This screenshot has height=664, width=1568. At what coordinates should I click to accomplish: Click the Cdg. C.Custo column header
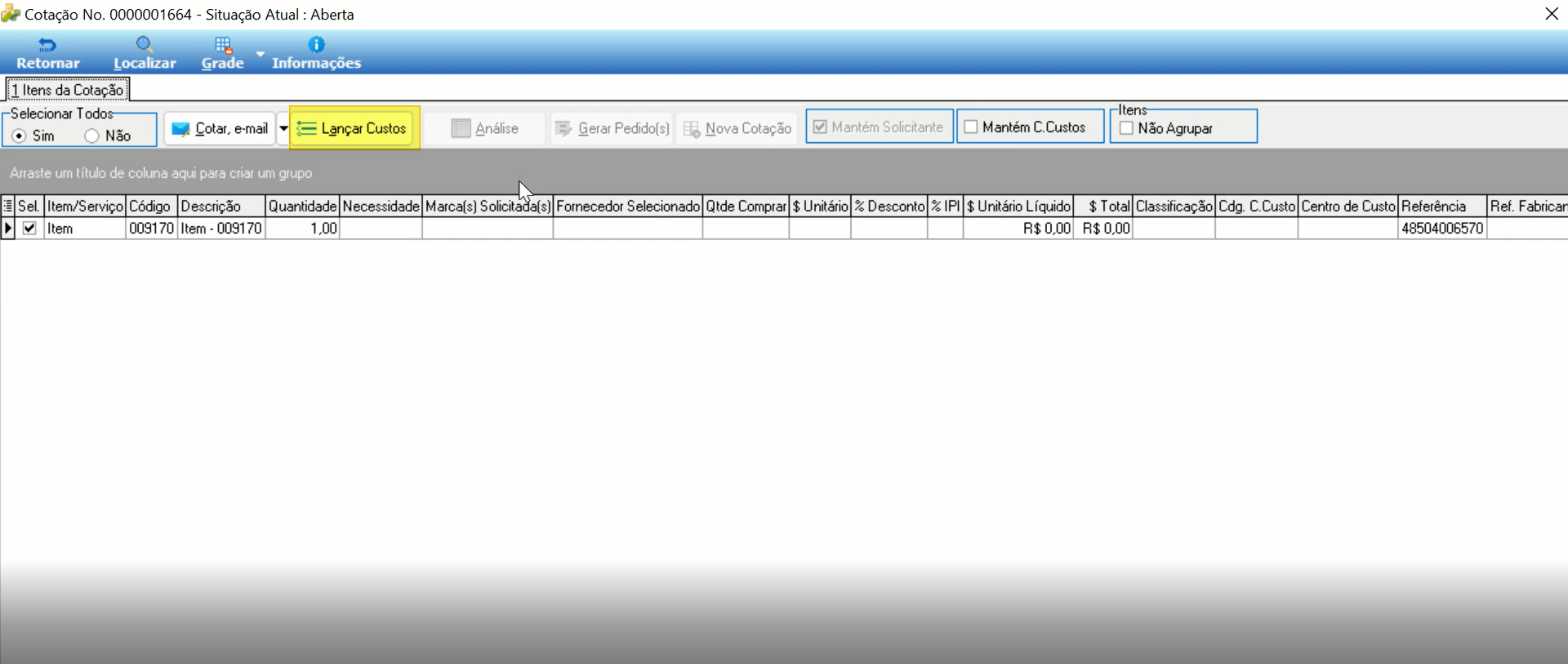click(1257, 206)
